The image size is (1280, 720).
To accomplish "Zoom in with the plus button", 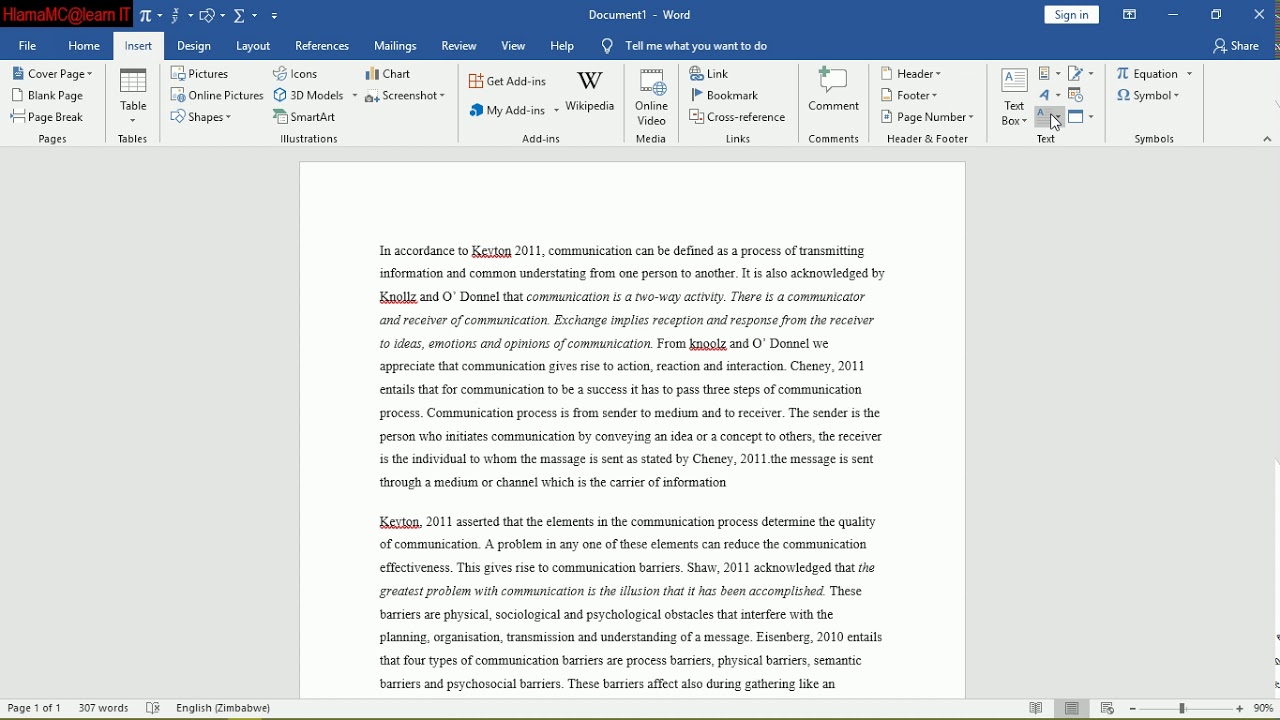I will [x=1240, y=709].
